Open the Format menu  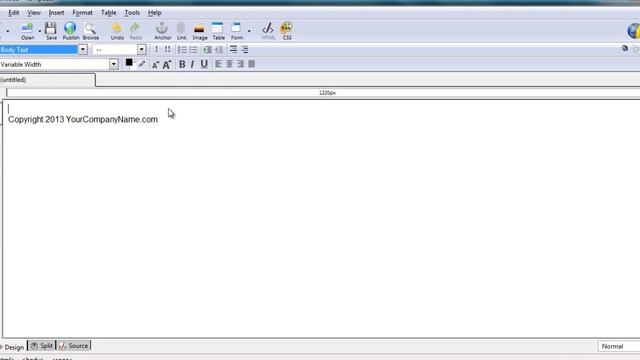click(82, 13)
